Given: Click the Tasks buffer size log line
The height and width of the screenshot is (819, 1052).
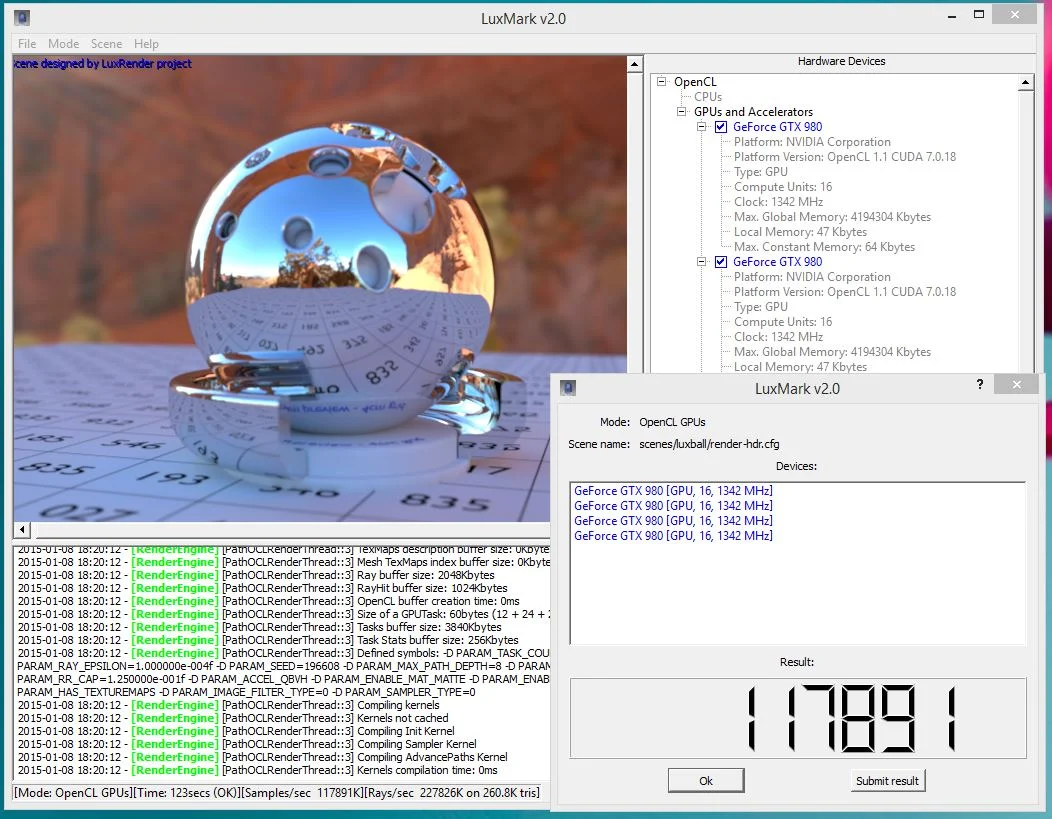Looking at the screenshot, I should 259,627.
